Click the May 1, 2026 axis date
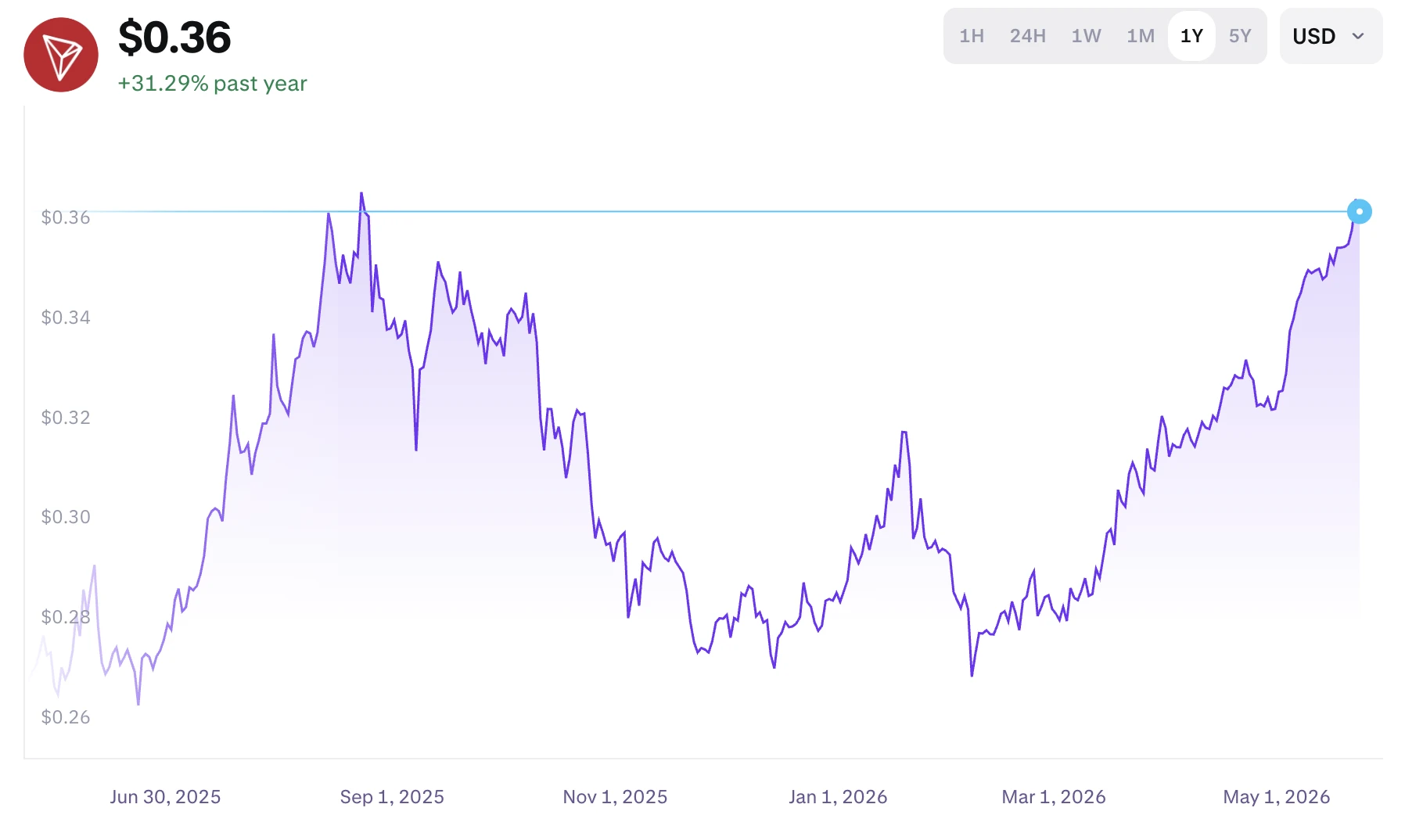Viewport: 1405px width, 840px height. click(x=1277, y=797)
